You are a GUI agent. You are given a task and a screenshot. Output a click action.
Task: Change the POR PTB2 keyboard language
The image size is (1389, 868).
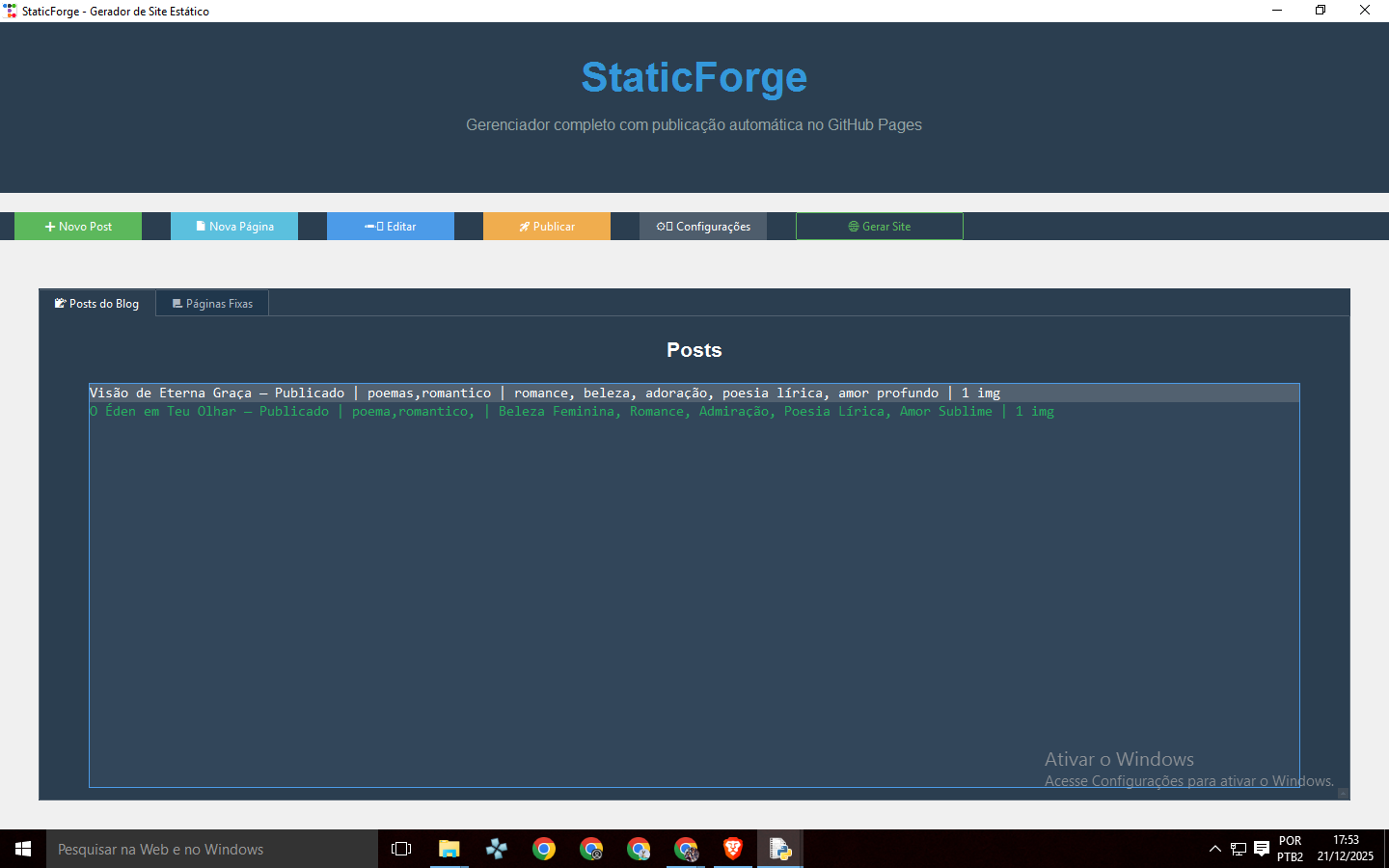click(1291, 849)
